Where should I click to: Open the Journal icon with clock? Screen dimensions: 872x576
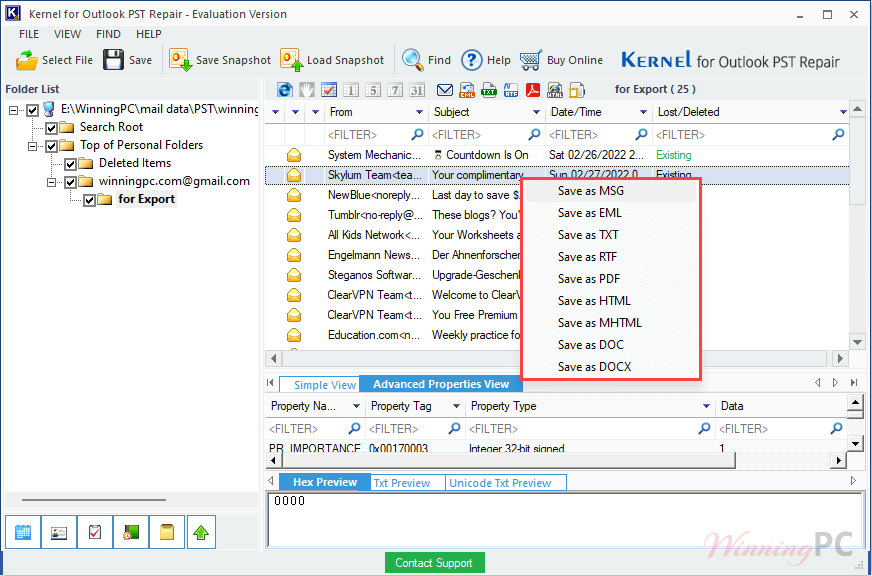[131, 532]
